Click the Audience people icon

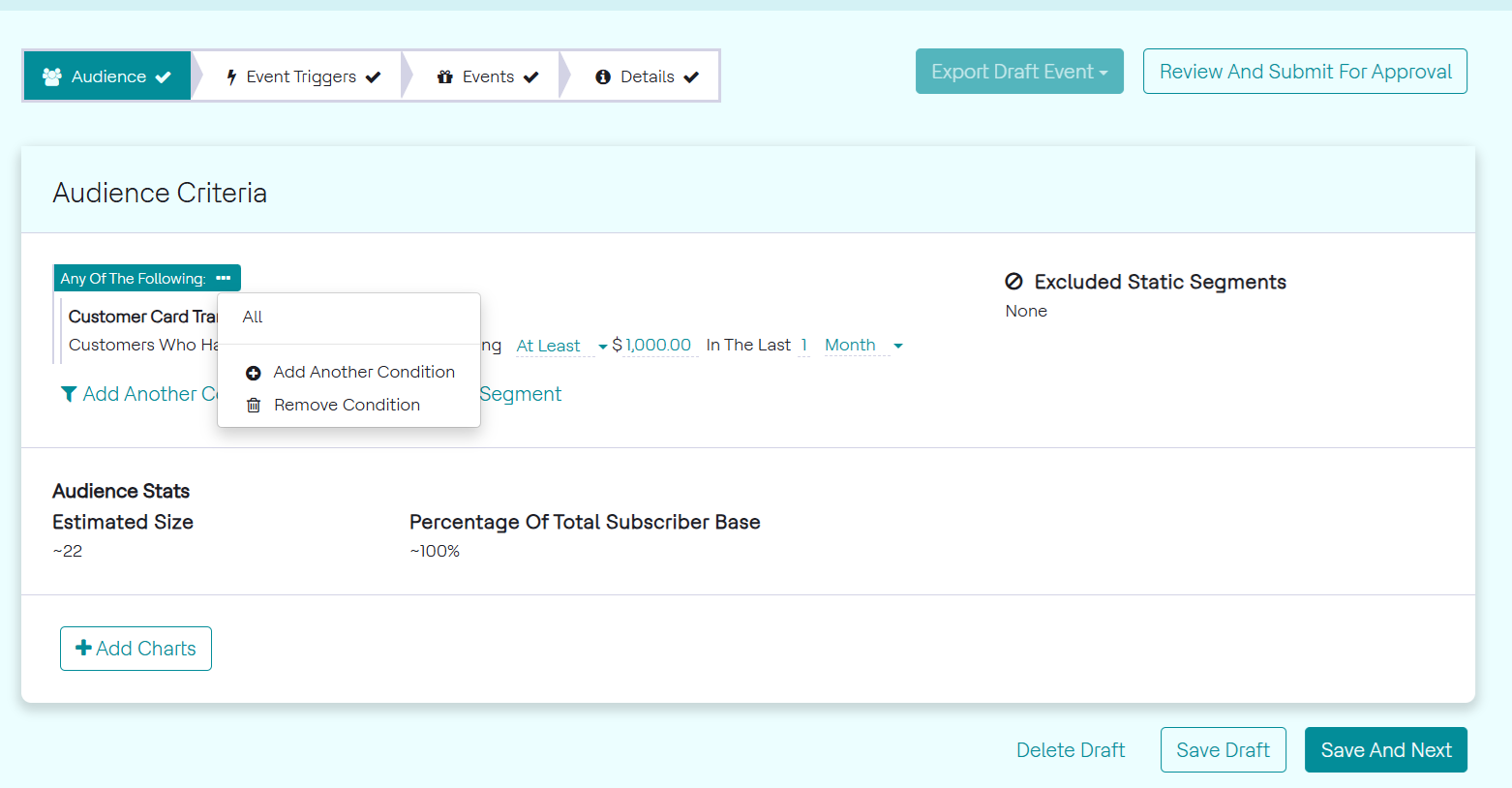(x=52, y=76)
